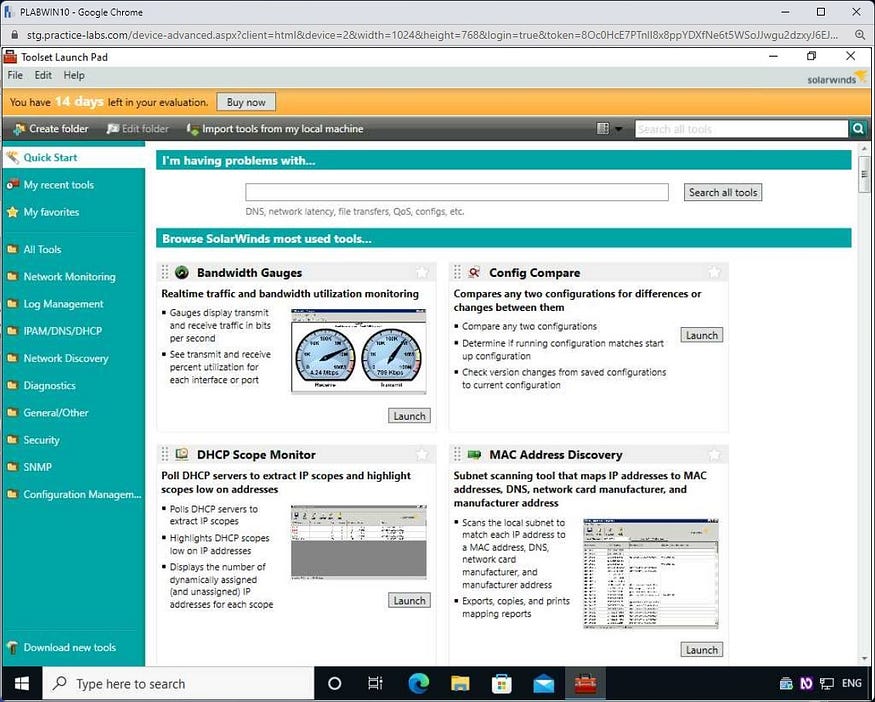Launch DHCP Scope Monitor tool
The image size is (875, 702).
409,600
